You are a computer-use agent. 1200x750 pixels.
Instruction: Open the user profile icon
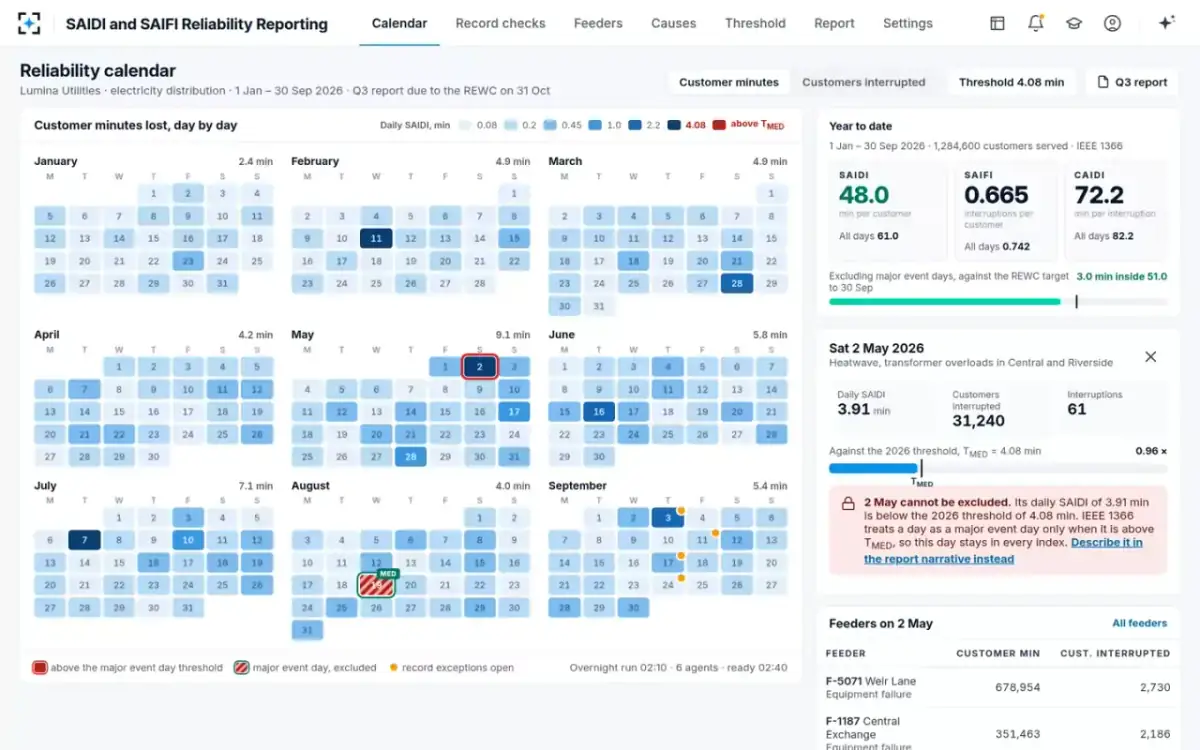(x=1112, y=23)
